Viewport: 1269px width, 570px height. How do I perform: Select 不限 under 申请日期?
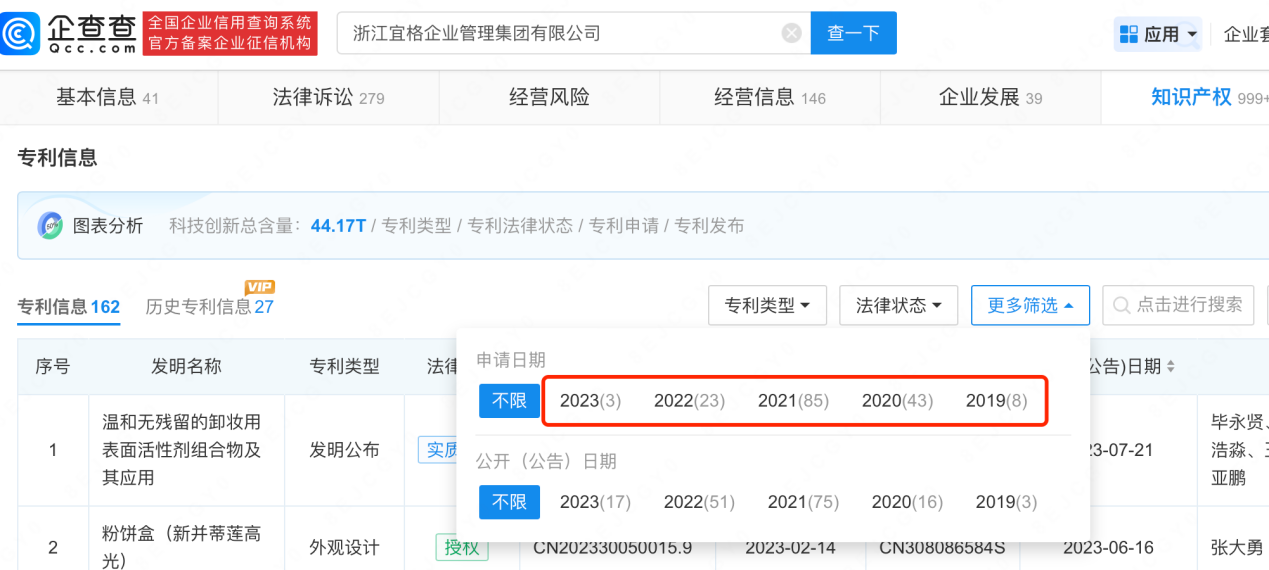(509, 401)
